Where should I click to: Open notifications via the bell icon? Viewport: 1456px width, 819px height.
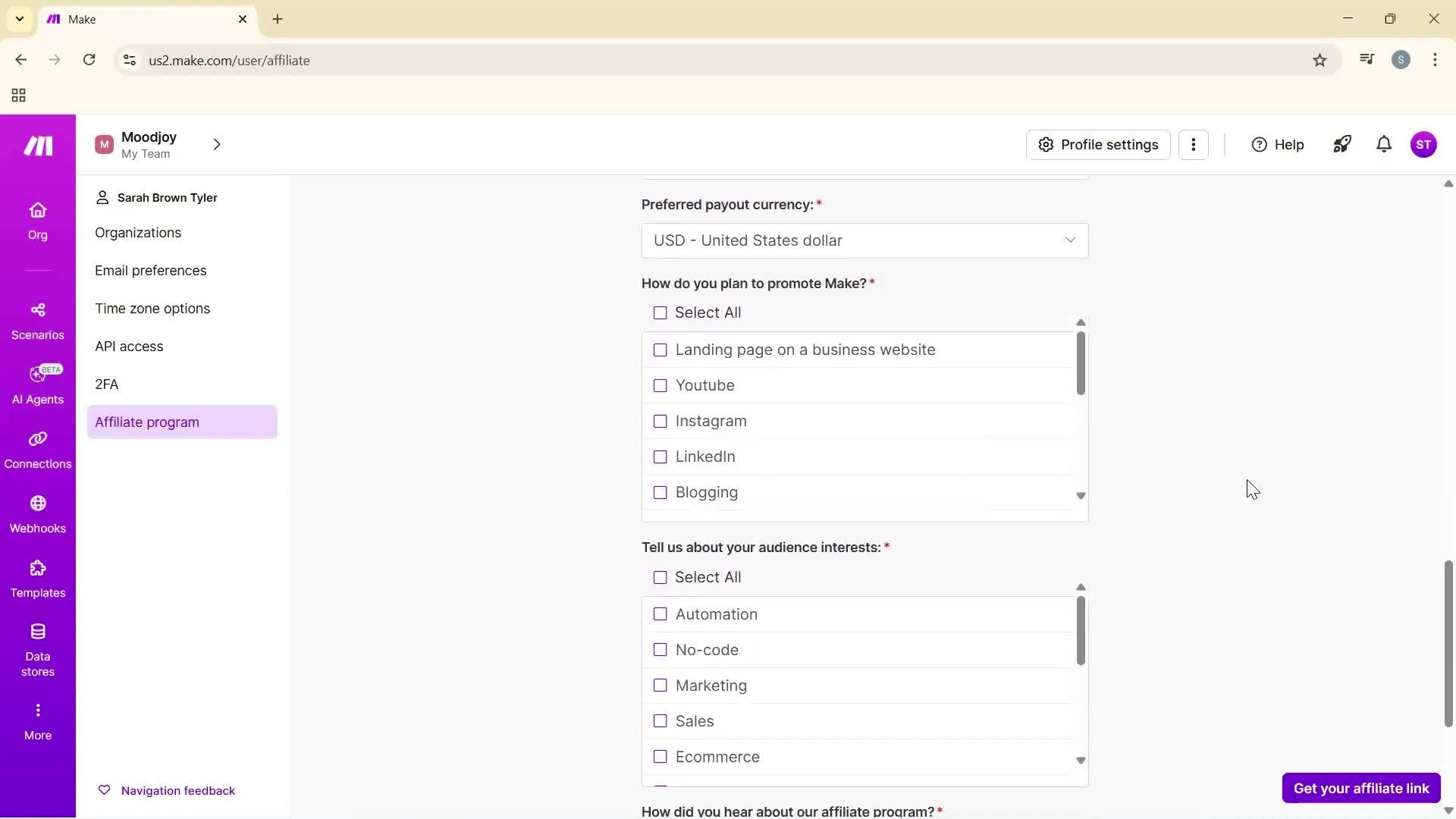(1383, 144)
